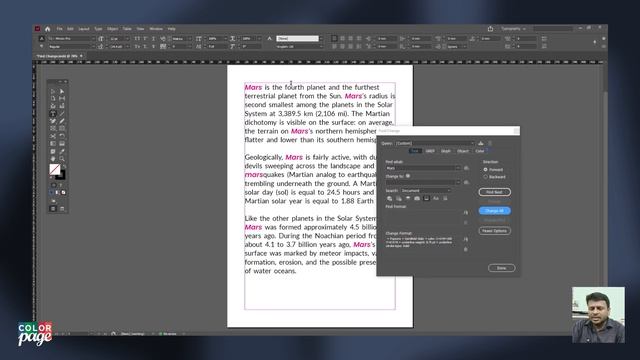640x360 pixels.
Task: Click the Share icon near workspace switcher
Action: coord(490,29)
